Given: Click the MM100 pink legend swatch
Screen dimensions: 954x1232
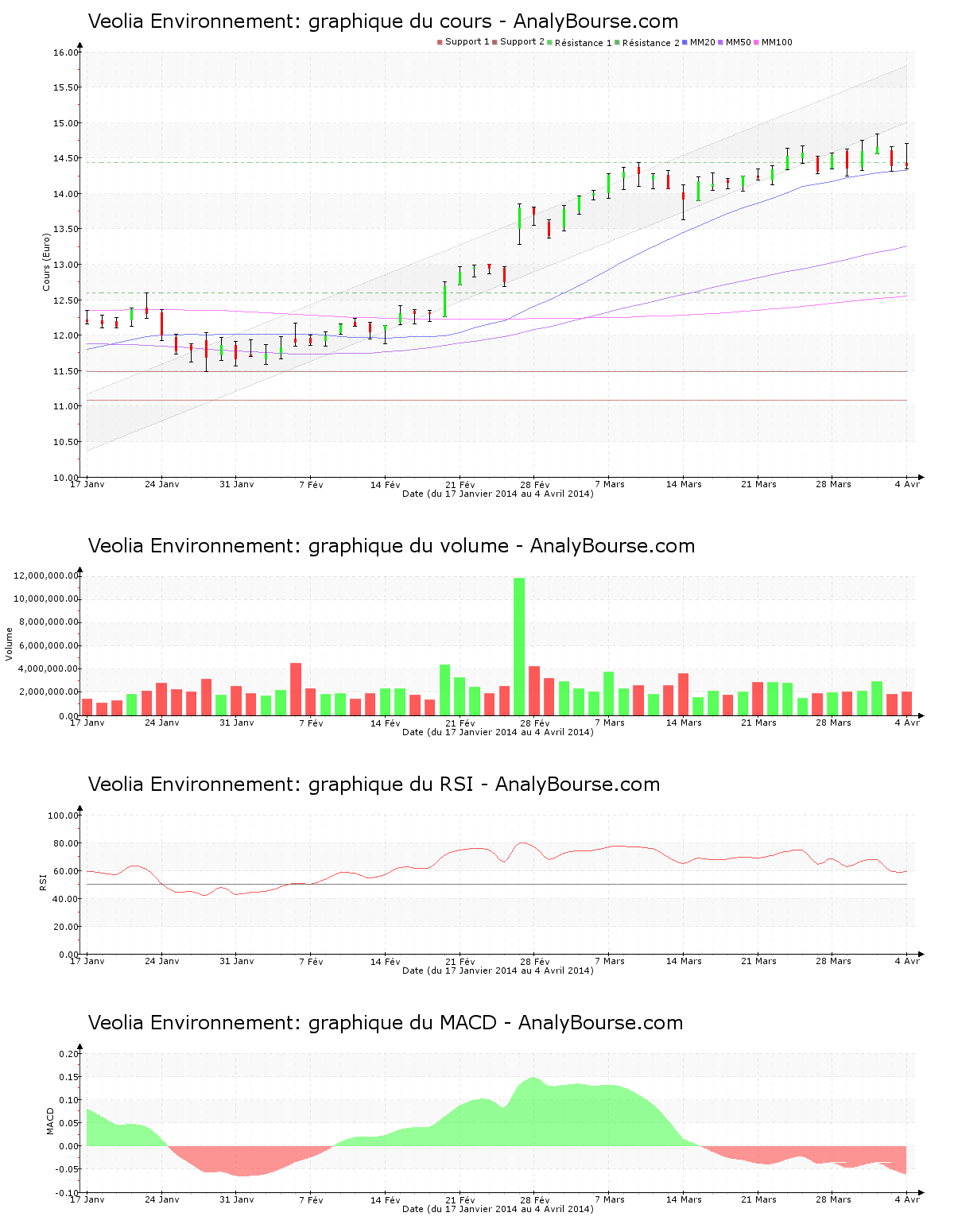Looking at the screenshot, I should (757, 42).
